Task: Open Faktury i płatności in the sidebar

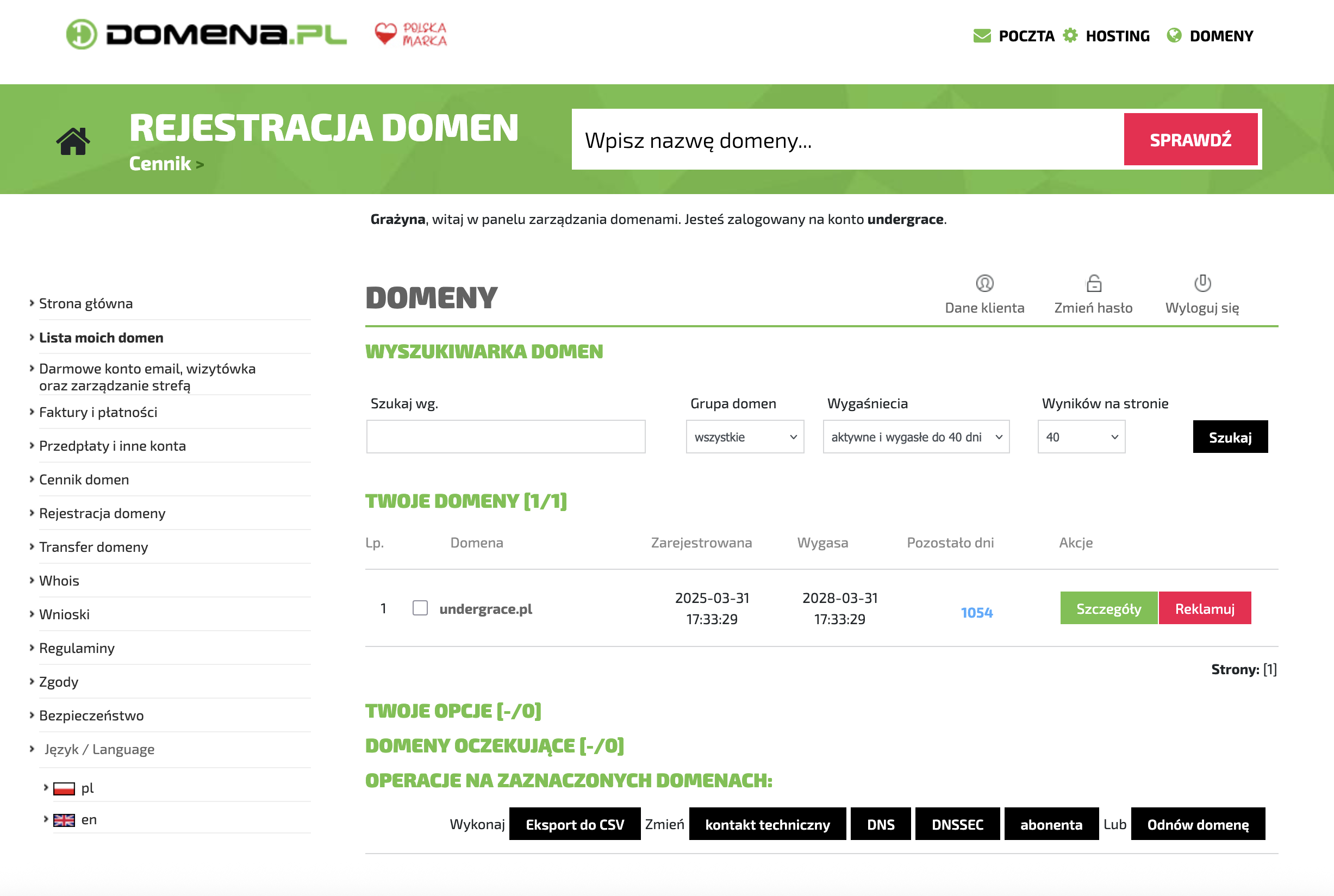Action: 98,412
